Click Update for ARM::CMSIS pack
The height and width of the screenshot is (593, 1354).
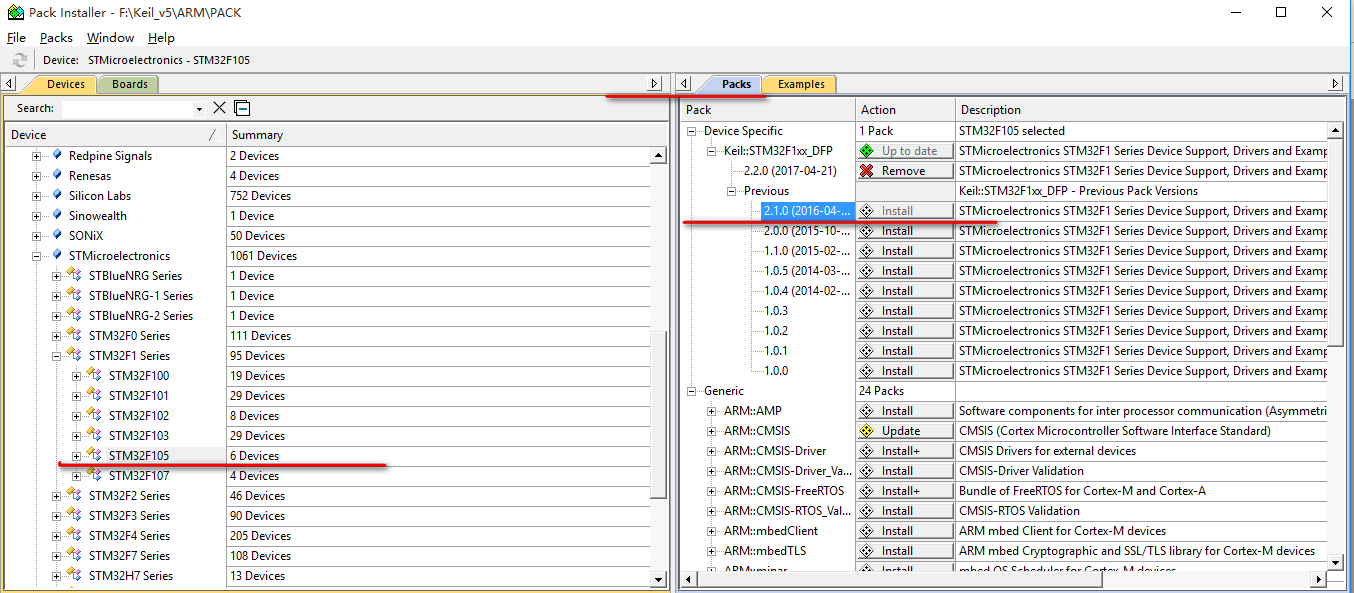[x=904, y=431]
